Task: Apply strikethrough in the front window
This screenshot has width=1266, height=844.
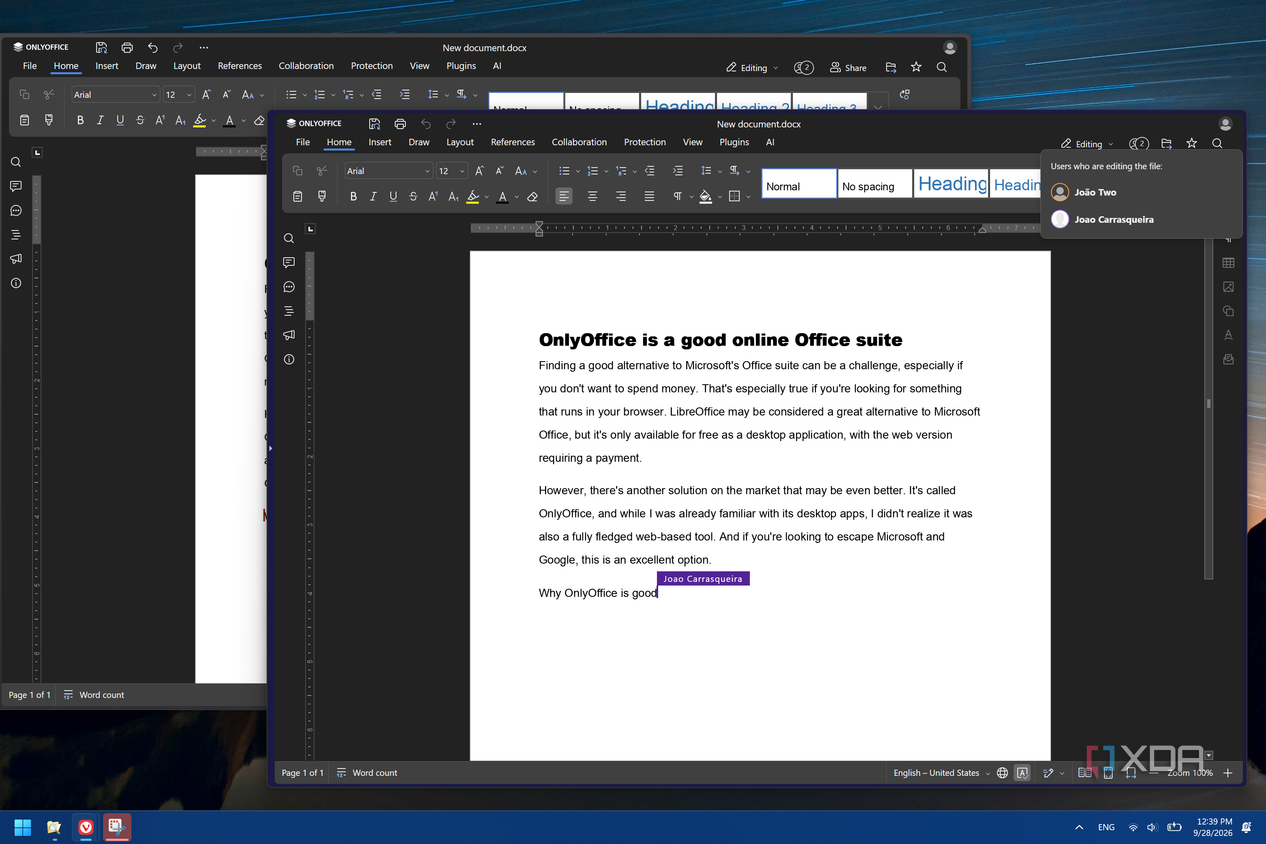Action: (x=413, y=197)
